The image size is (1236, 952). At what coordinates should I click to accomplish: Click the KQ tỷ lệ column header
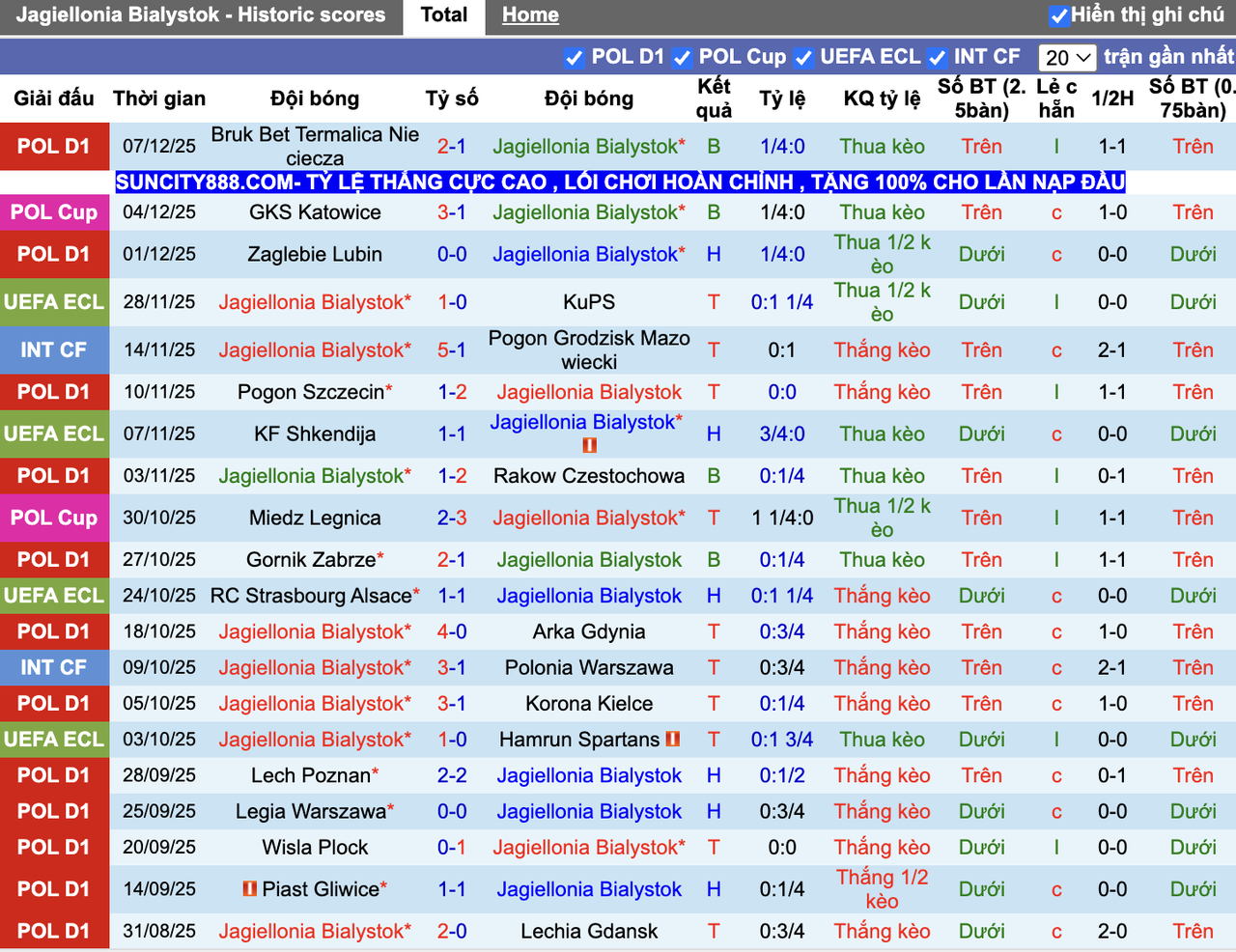click(883, 98)
